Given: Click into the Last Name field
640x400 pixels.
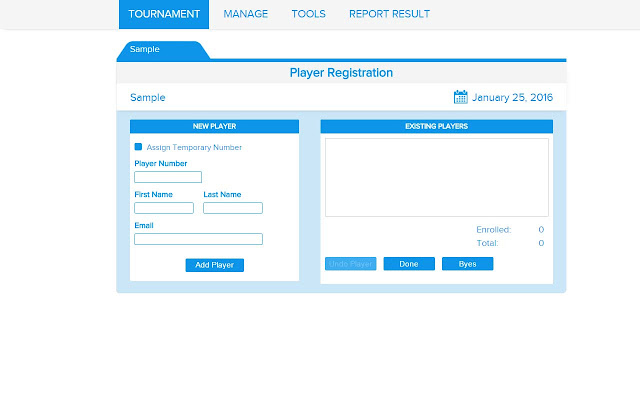Looking at the screenshot, I should click(233, 208).
